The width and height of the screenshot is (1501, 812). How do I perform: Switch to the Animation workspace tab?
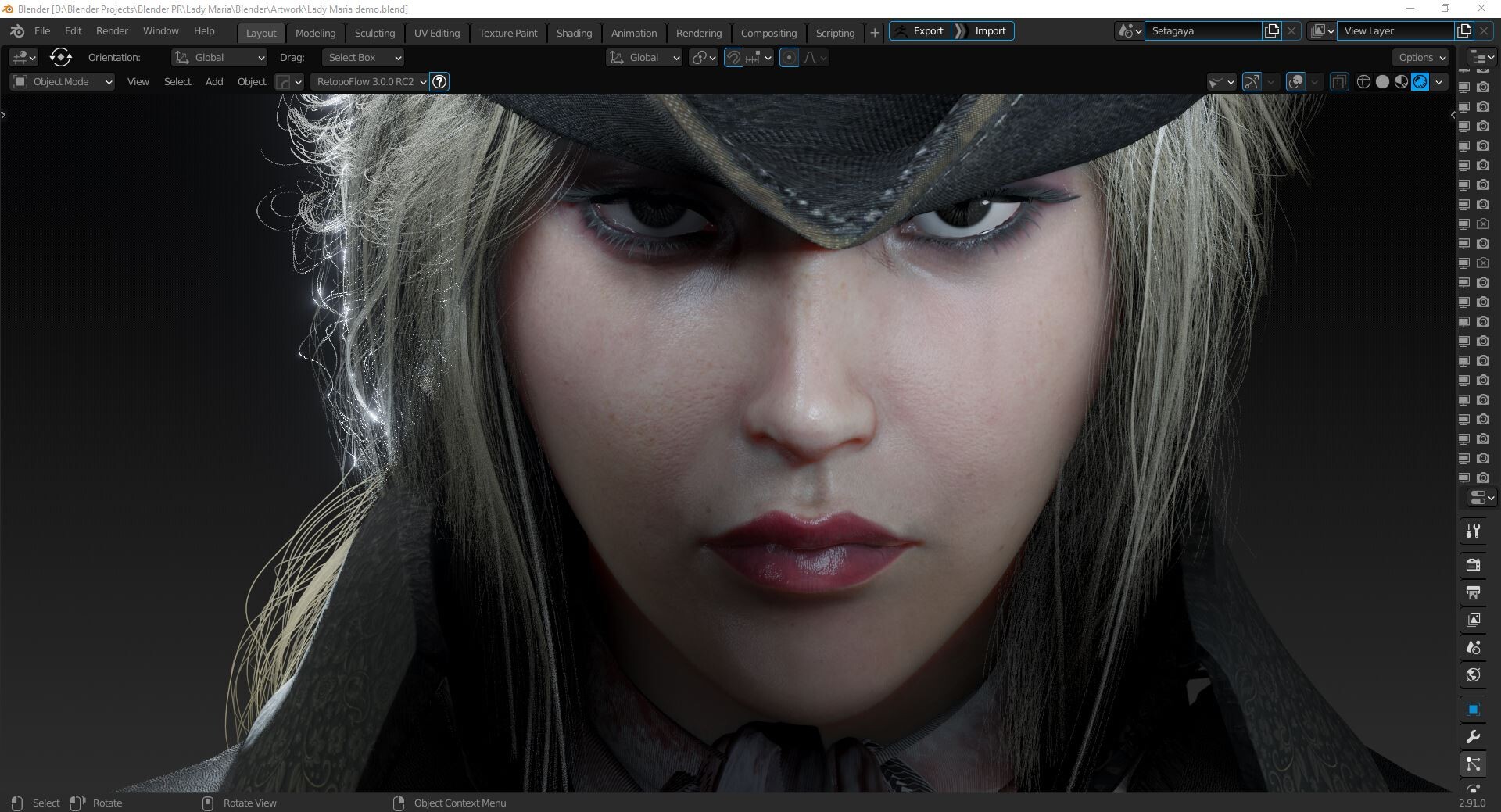point(633,33)
